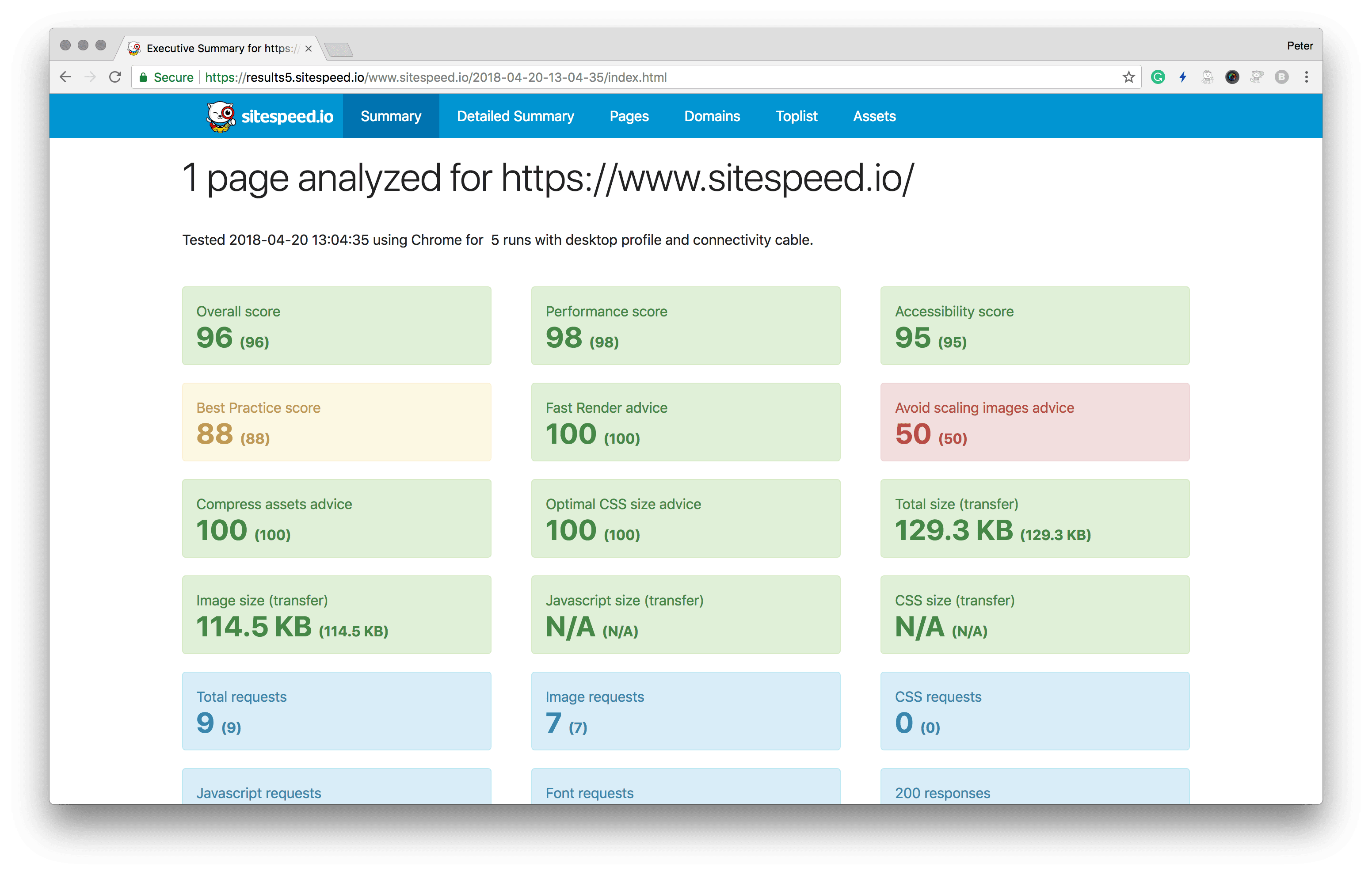Screen dimensions: 1372x875
Task: Click the URL address bar
Action: pos(627,77)
